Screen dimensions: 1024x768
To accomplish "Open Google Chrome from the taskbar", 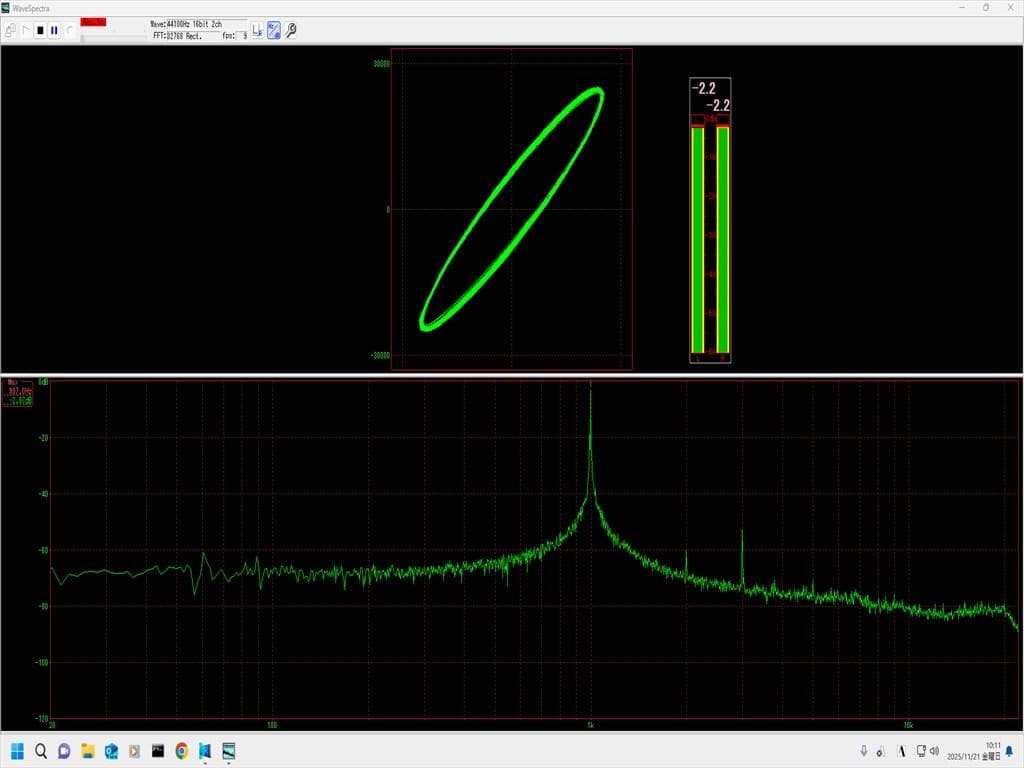I will [x=181, y=750].
